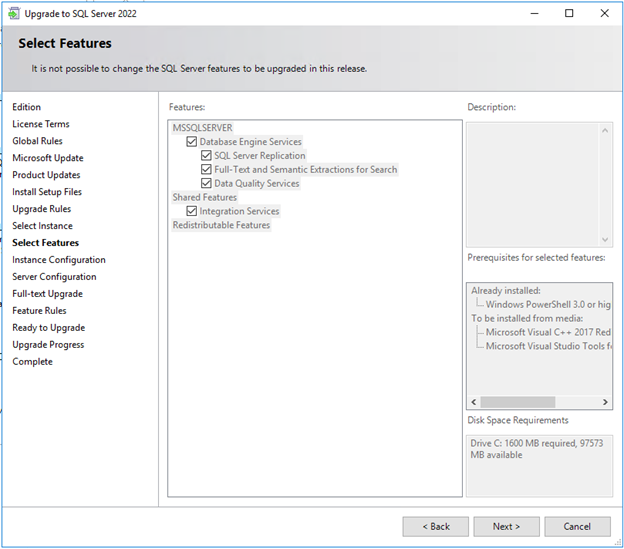Click the Upgrade Rules step
Screen dimensions: 624x549
(41, 209)
